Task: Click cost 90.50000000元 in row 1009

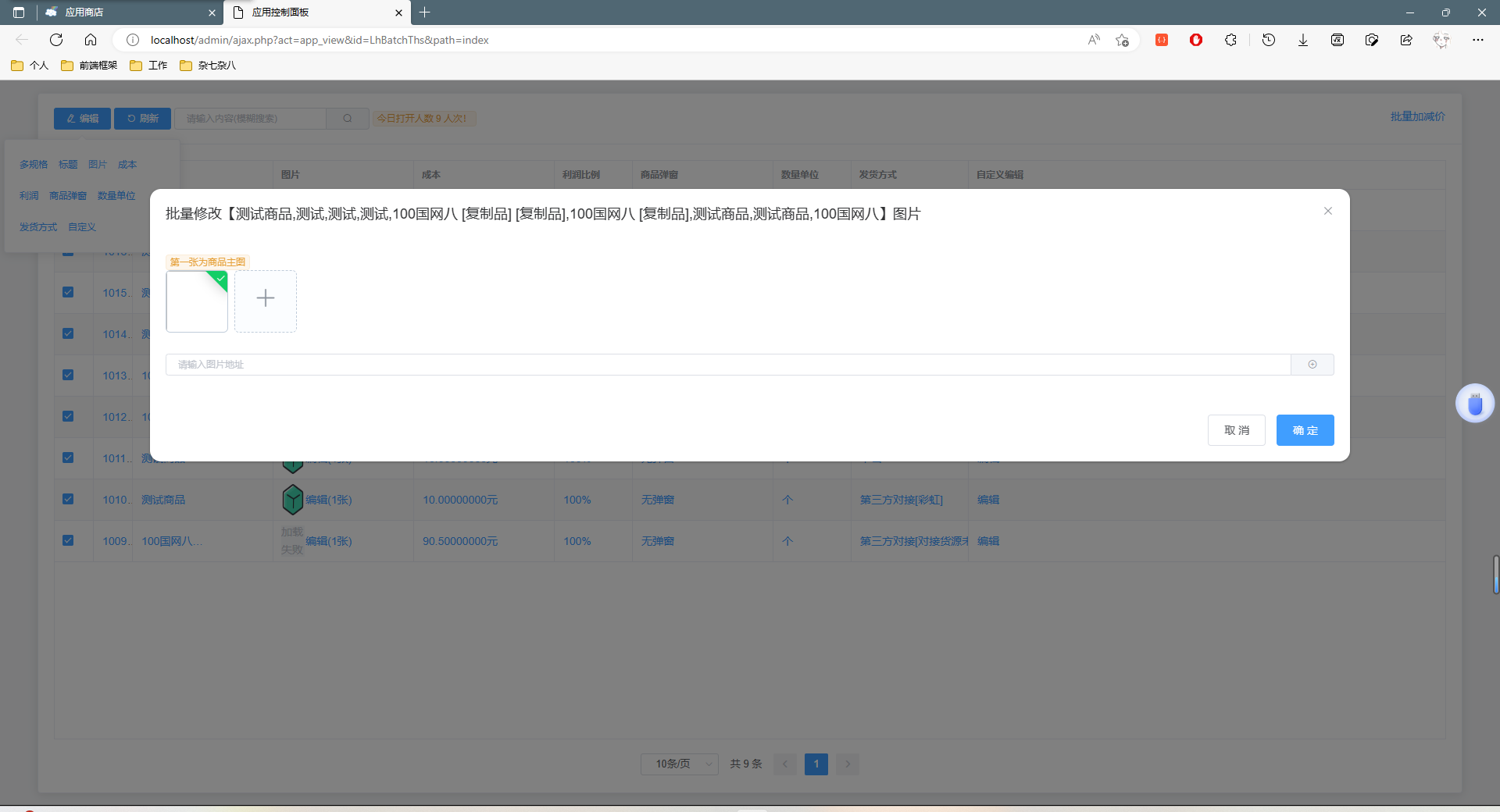Action: tap(460, 541)
